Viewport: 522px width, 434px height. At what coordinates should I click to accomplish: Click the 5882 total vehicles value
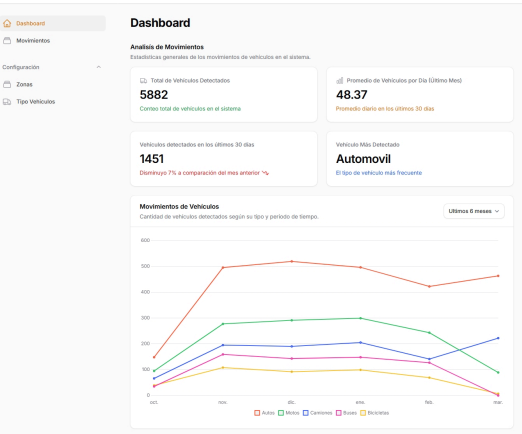154,95
